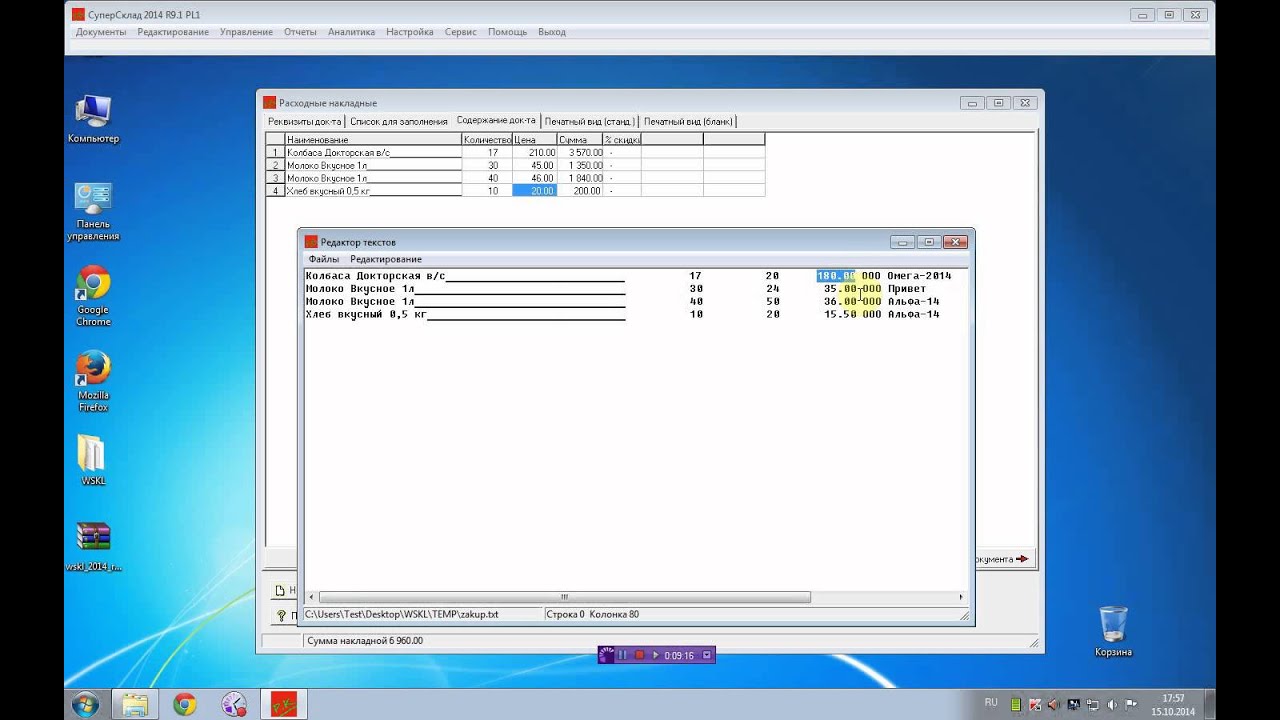Screen dimensions: 1280x720
Task: Click the sum cell 3 570.00
Action: (580, 153)
